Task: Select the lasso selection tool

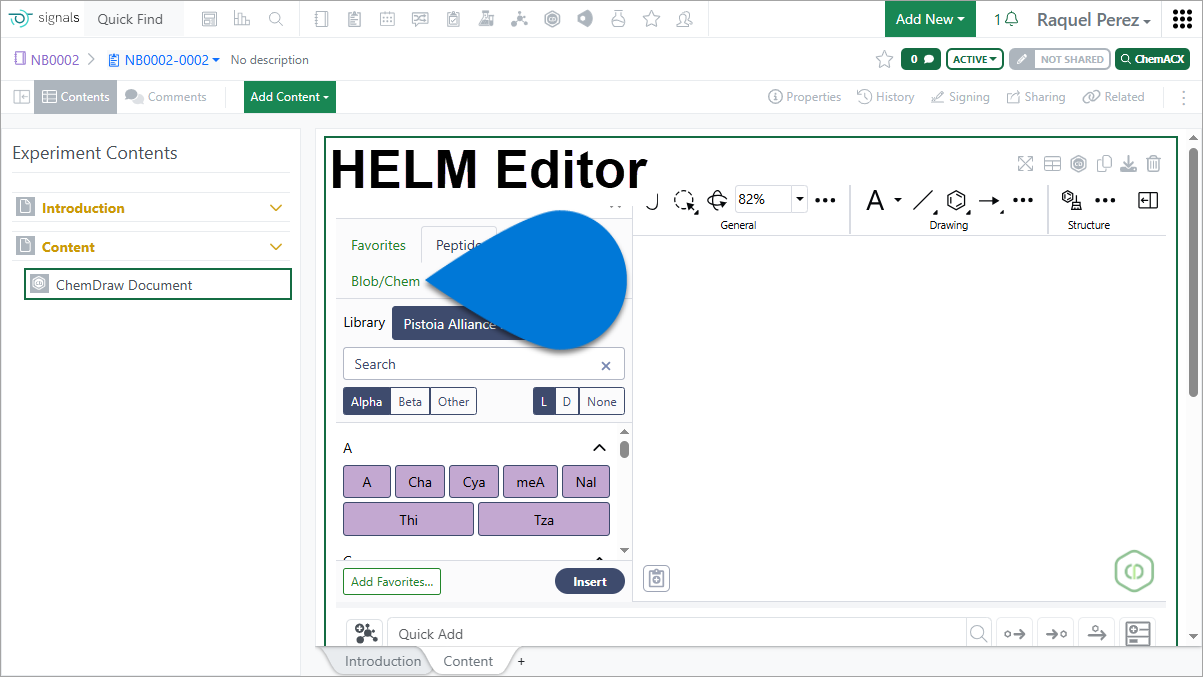Action: click(x=684, y=200)
